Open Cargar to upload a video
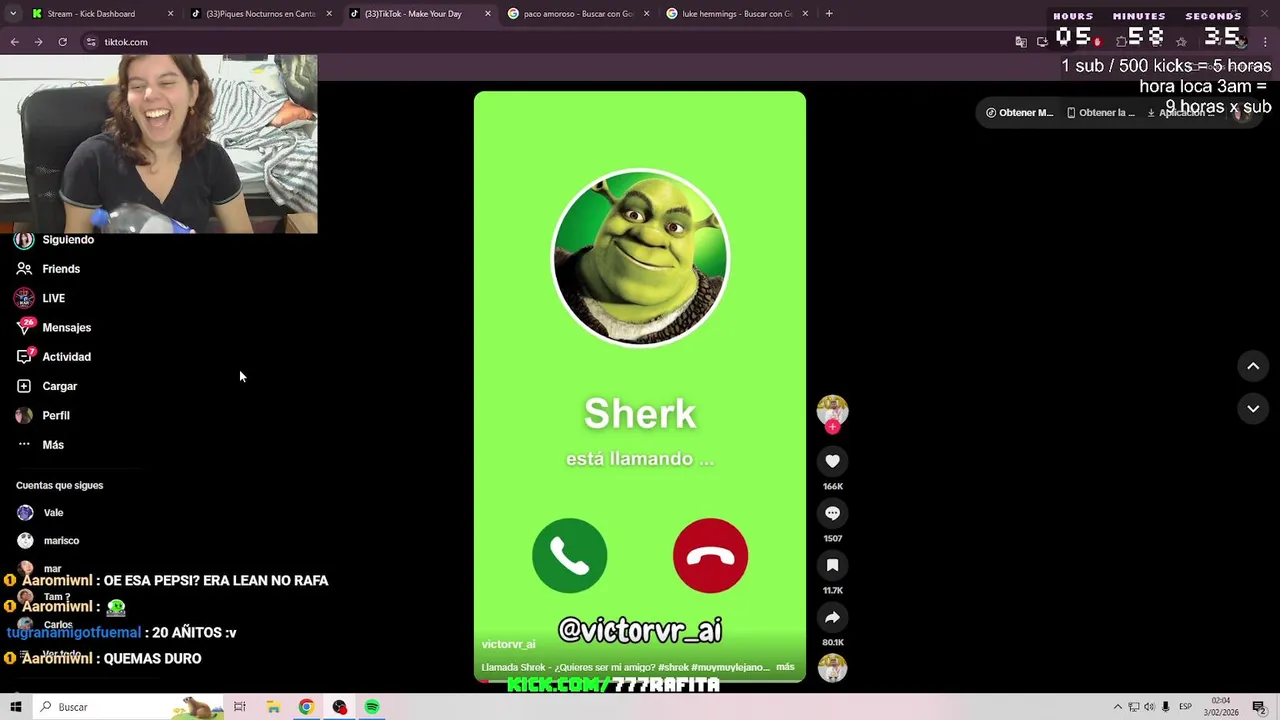This screenshot has height=720, width=1280. pyautogui.click(x=46, y=386)
